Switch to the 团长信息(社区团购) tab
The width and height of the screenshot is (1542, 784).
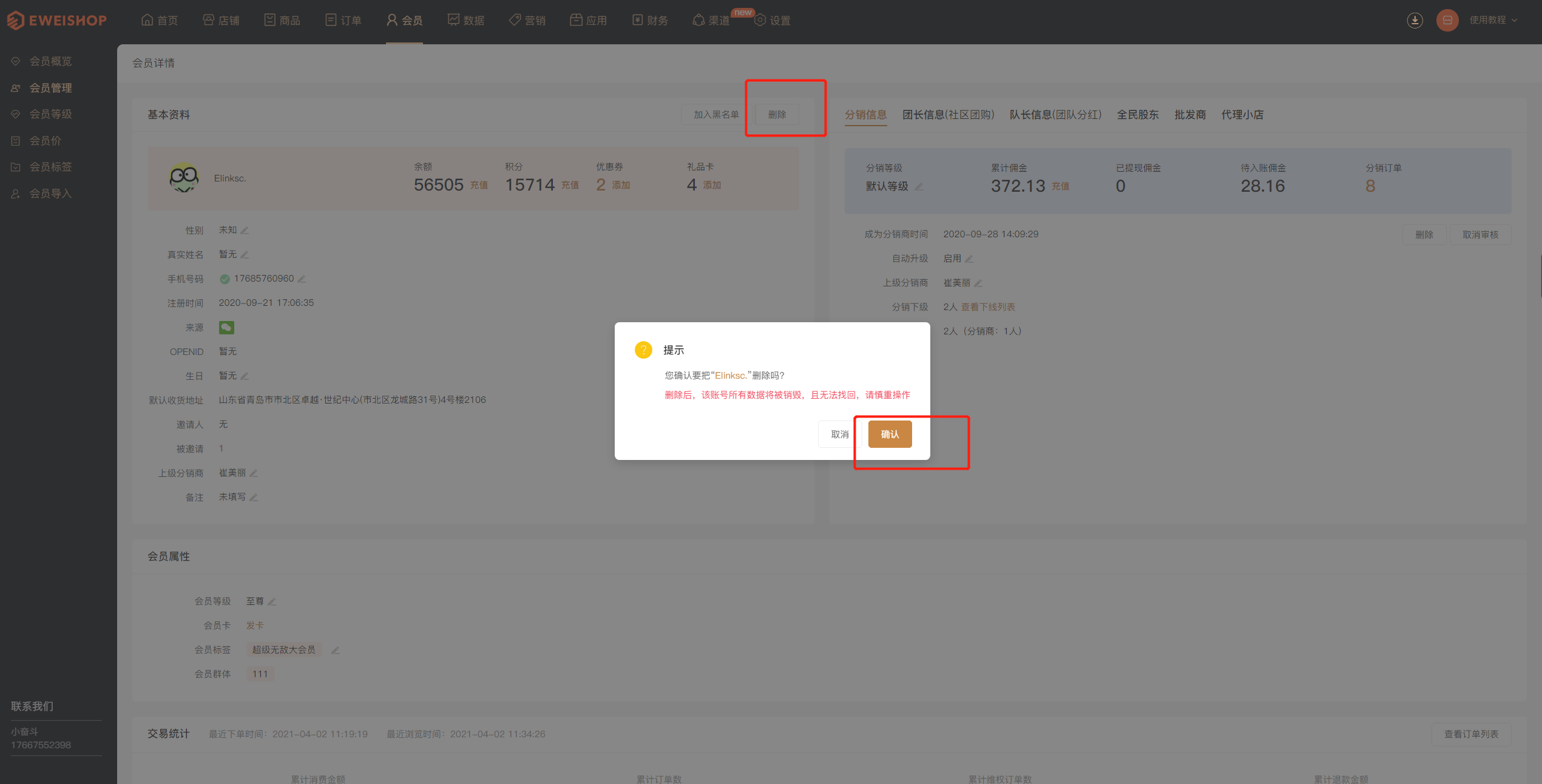click(948, 114)
